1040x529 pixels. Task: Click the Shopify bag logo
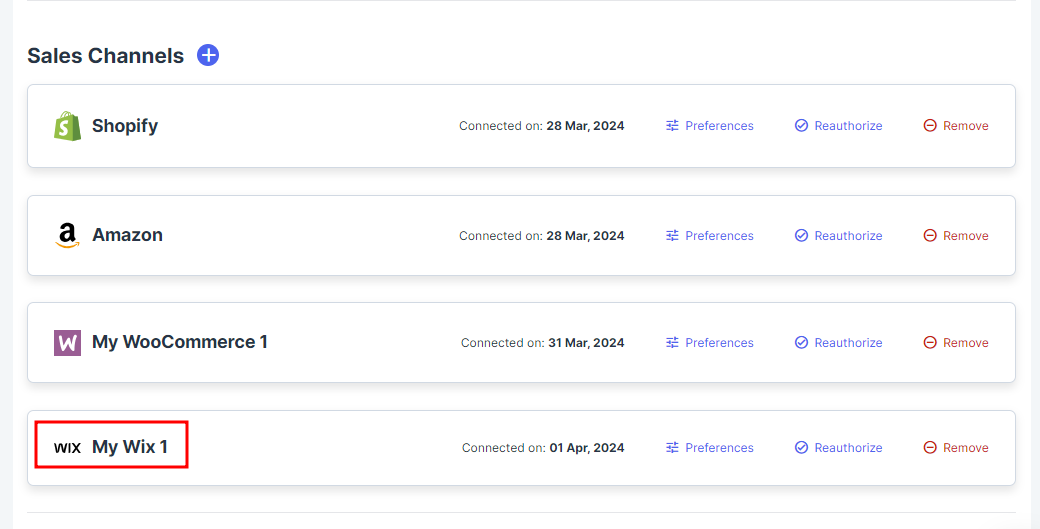click(x=67, y=126)
